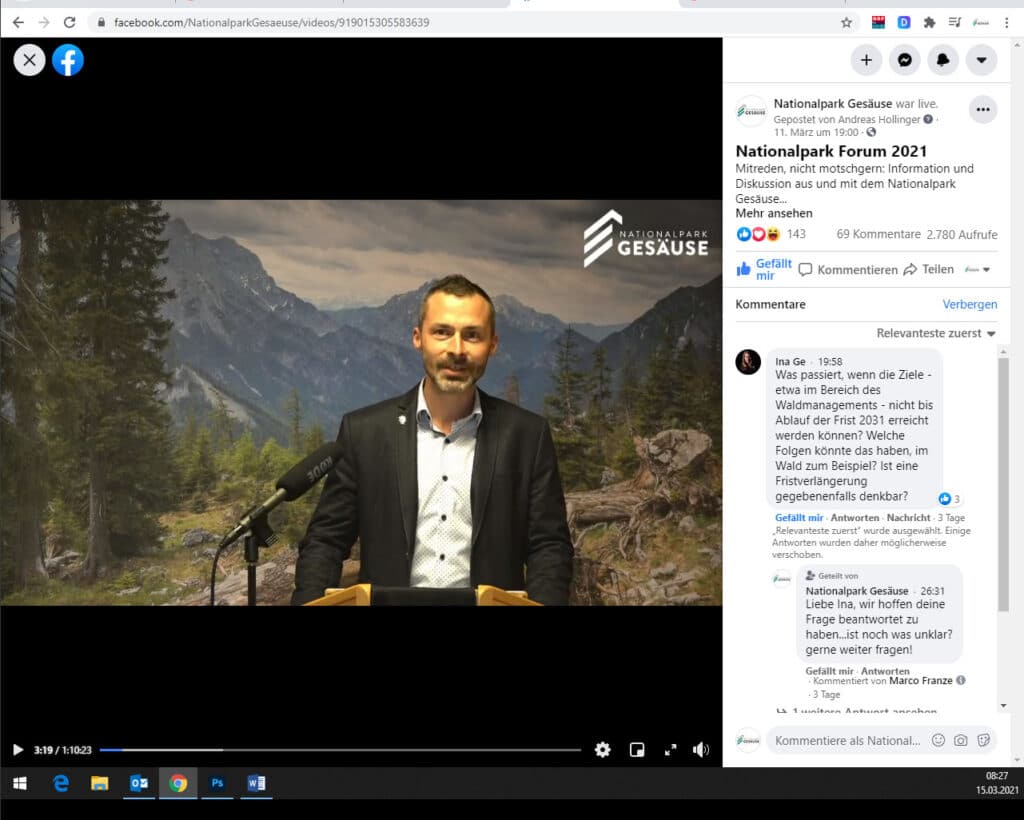The width and height of the screenshot is (1024, 820).
Task: Expand the Relevanteste zuerst sort dropdown
Action: 935,333
